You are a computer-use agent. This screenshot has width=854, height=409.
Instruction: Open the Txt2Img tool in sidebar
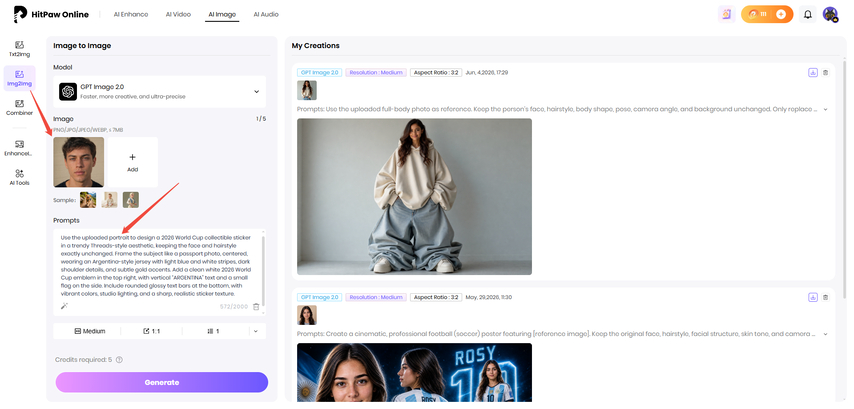click(x=20, y=49)
